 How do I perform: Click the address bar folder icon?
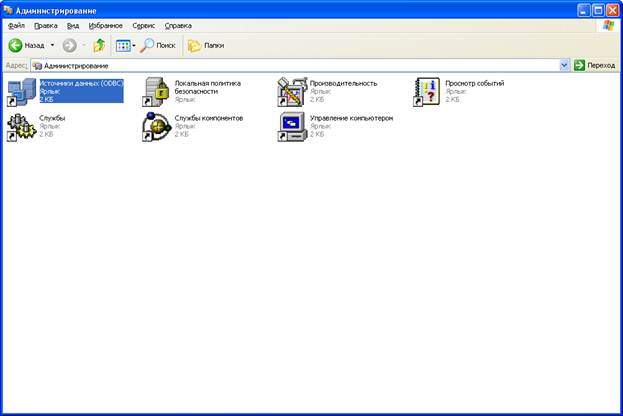coord(37,66)
